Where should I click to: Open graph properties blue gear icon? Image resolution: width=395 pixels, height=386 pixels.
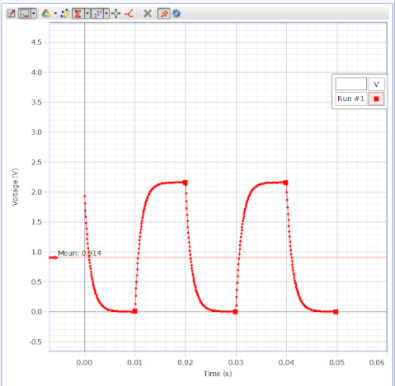pos(176,14)
